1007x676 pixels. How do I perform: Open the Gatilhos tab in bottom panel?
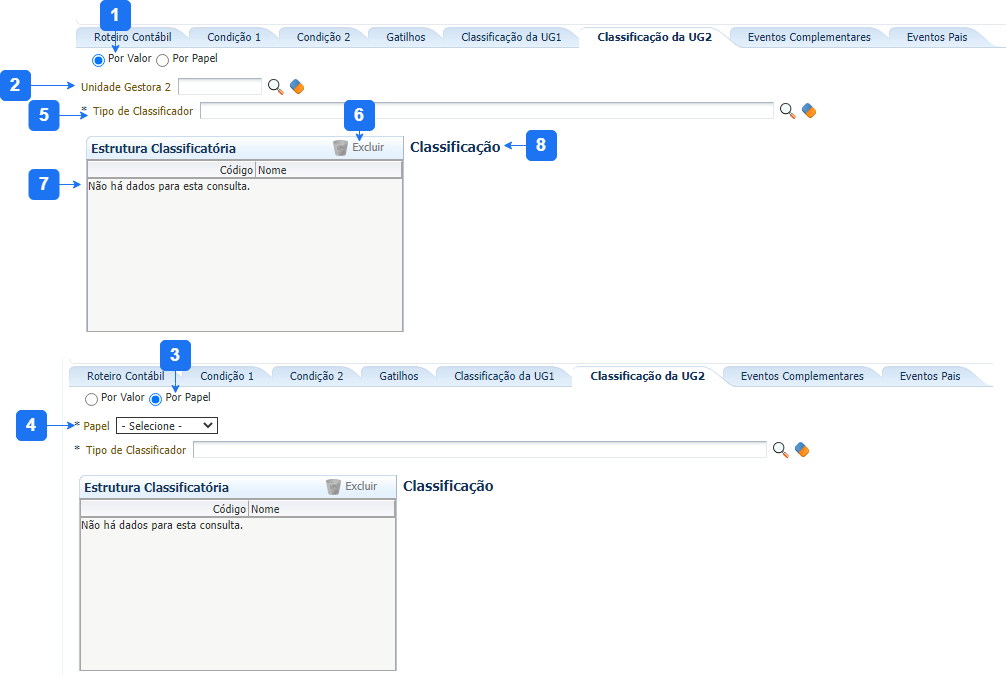tap(398, 376)
